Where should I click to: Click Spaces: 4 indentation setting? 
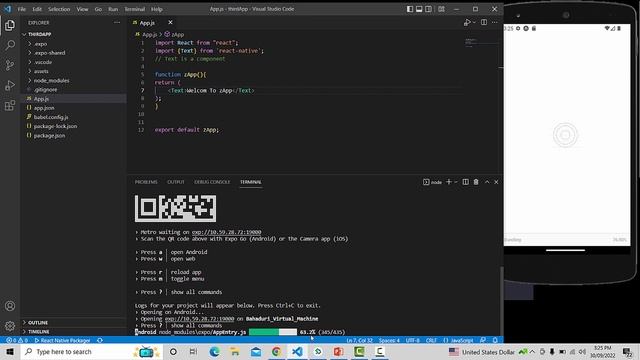(389, 340)
